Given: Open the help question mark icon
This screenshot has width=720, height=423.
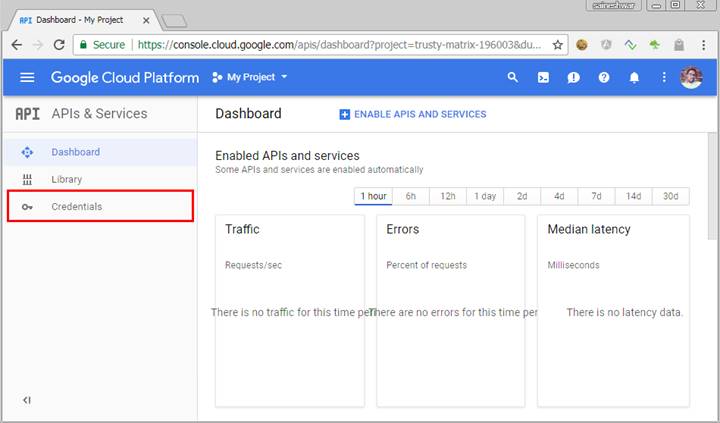Looking at the screenshot, I should pos(604,78).
